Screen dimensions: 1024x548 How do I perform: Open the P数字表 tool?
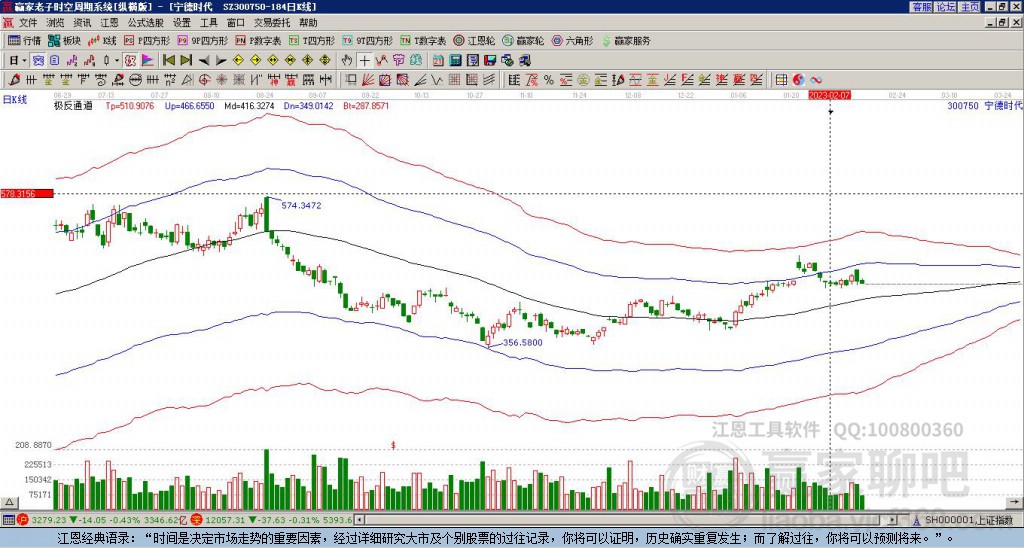(258, 40)
